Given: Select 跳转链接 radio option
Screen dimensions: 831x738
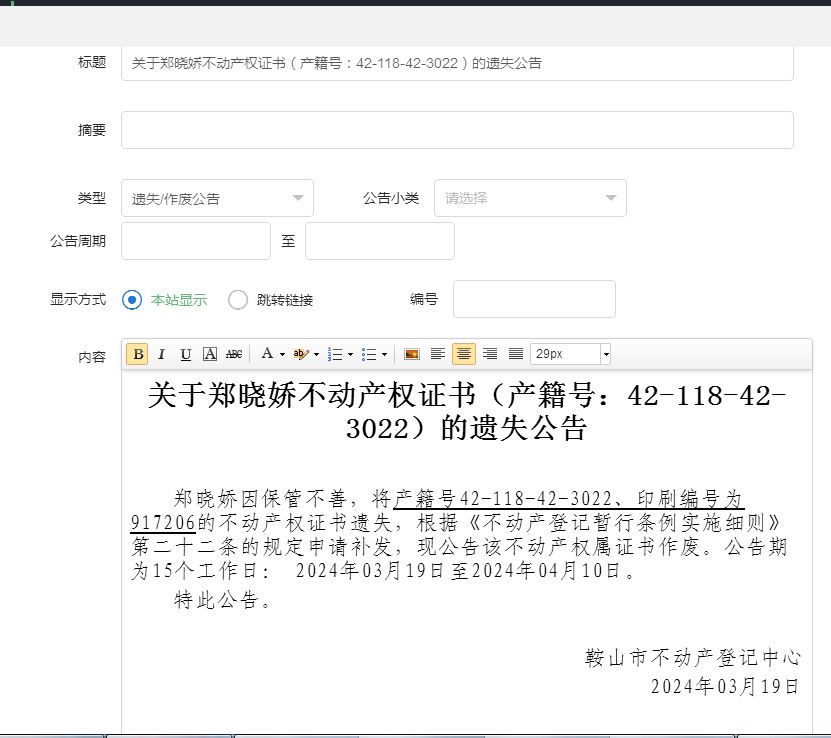Looking at the screenshot, I should [x=238, y=300].
